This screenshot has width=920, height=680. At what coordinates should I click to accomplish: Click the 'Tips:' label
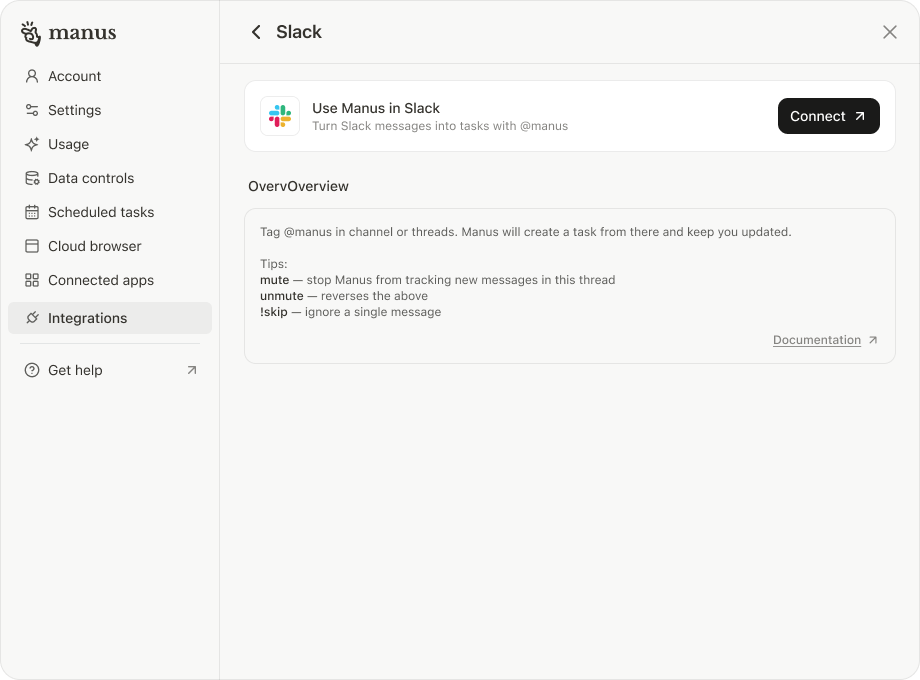tap(273, 264)
